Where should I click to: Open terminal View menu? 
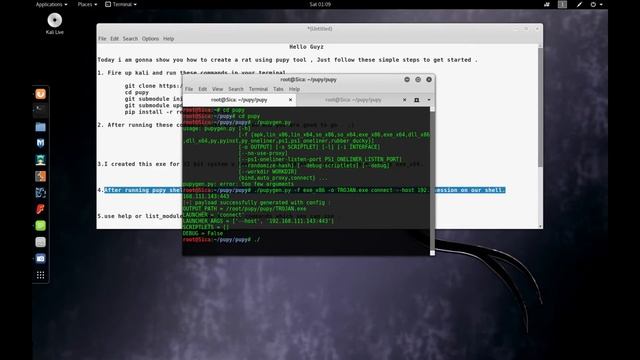tap(218, 89)
